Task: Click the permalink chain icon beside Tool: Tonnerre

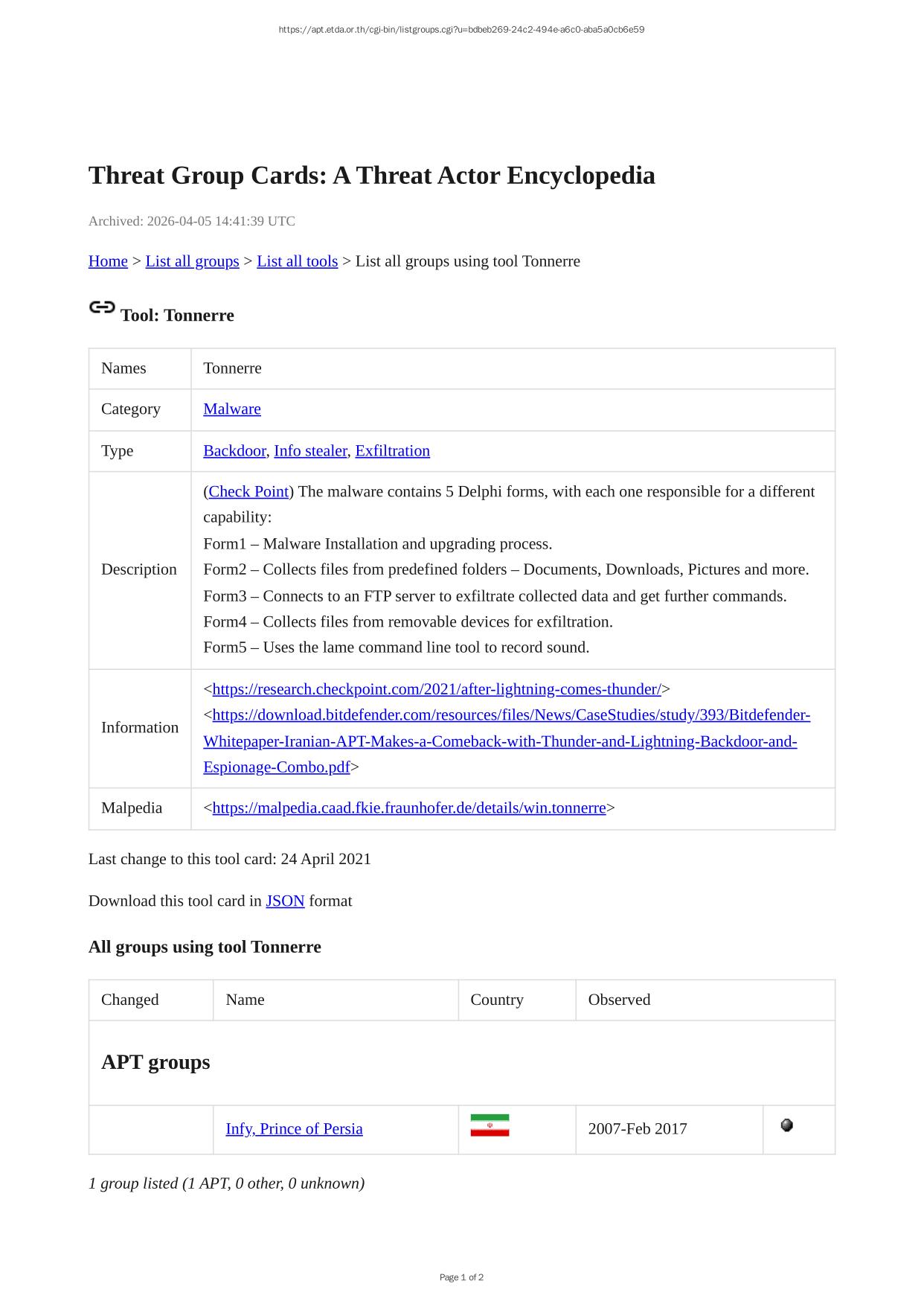Action: (102, 307)
